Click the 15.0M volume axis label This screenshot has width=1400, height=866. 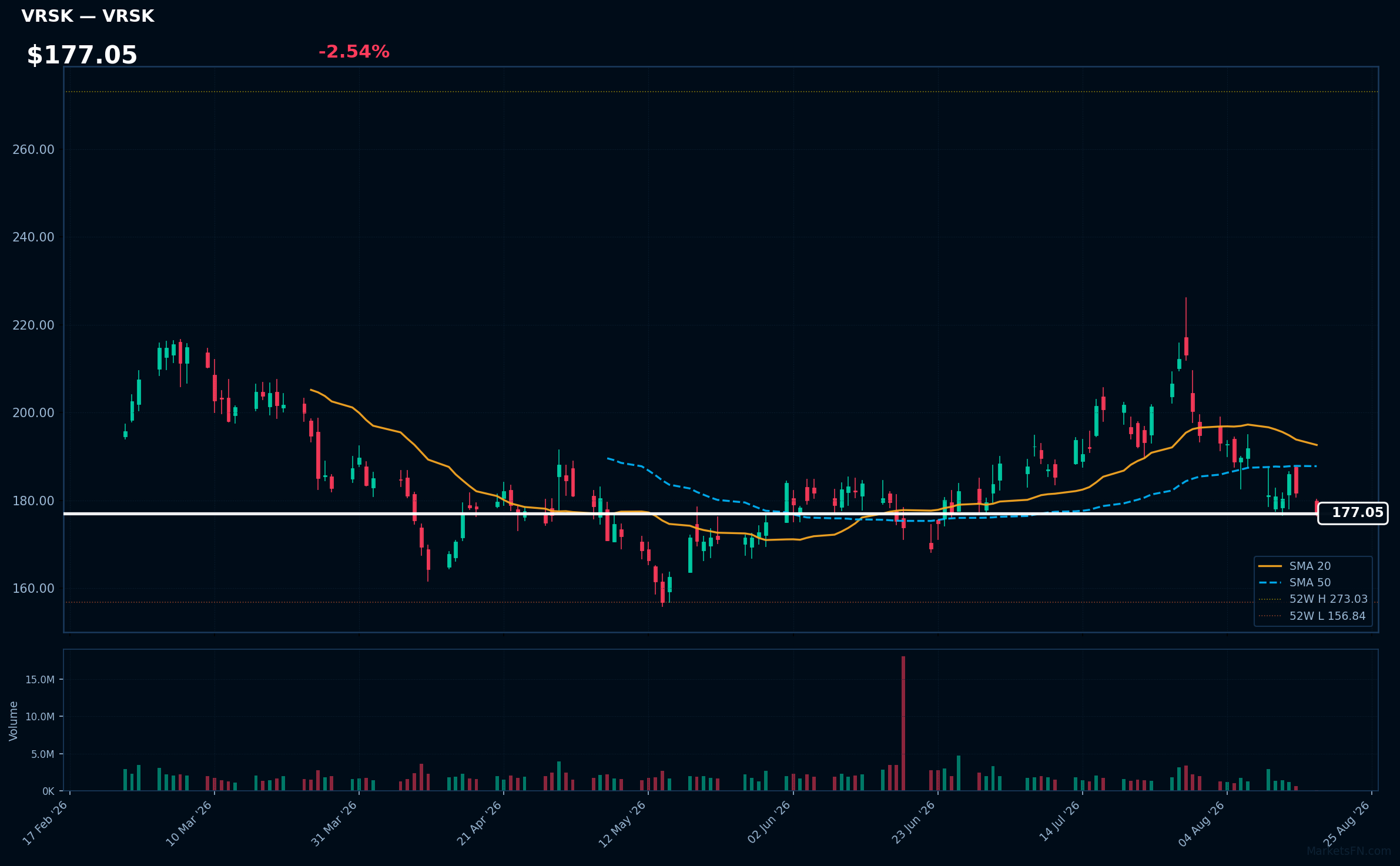40,679
